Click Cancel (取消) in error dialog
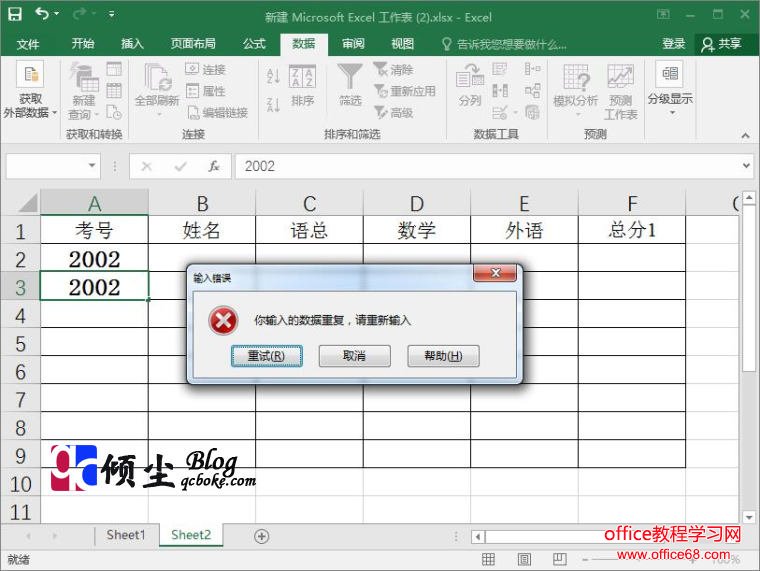This screenshot has height=571, width=760. (354, 356)
